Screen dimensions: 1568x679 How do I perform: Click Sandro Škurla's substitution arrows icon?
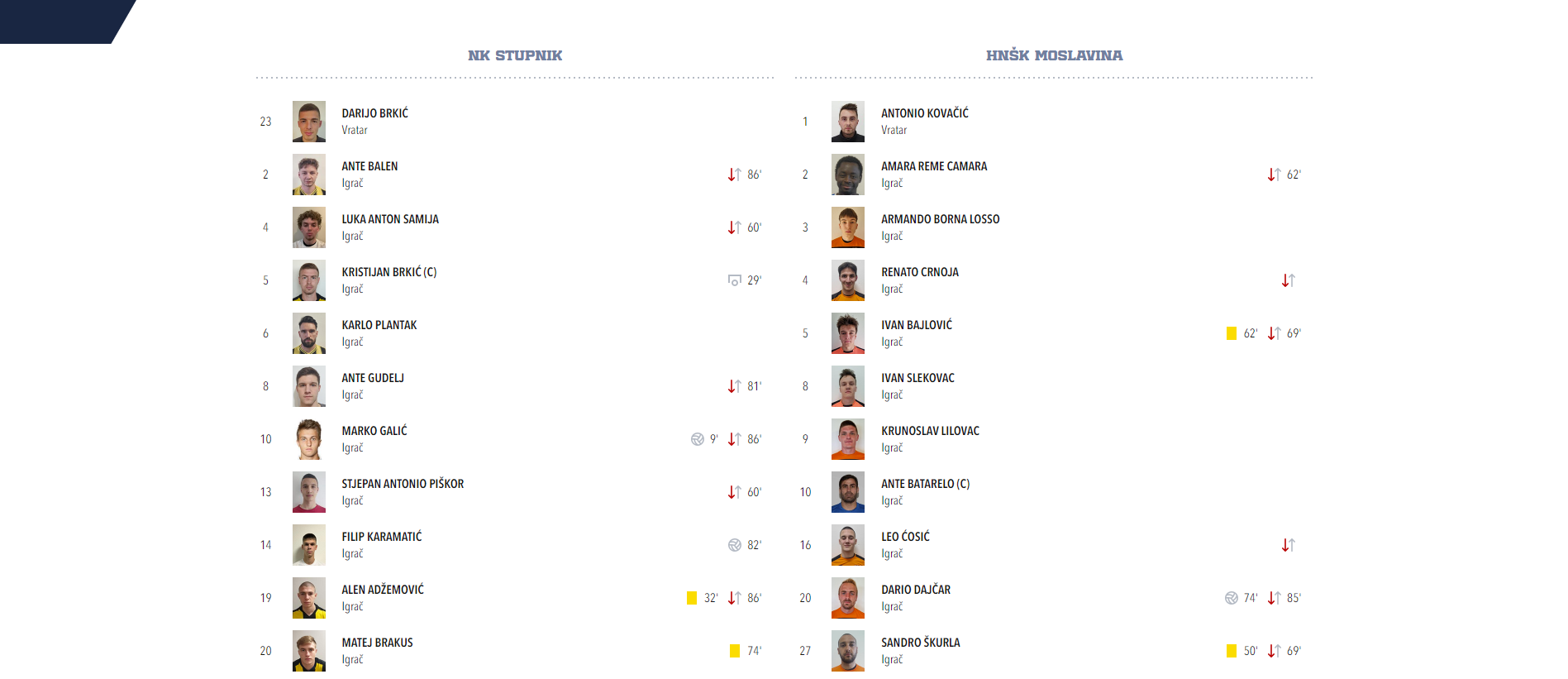(x=1274, y=651)
